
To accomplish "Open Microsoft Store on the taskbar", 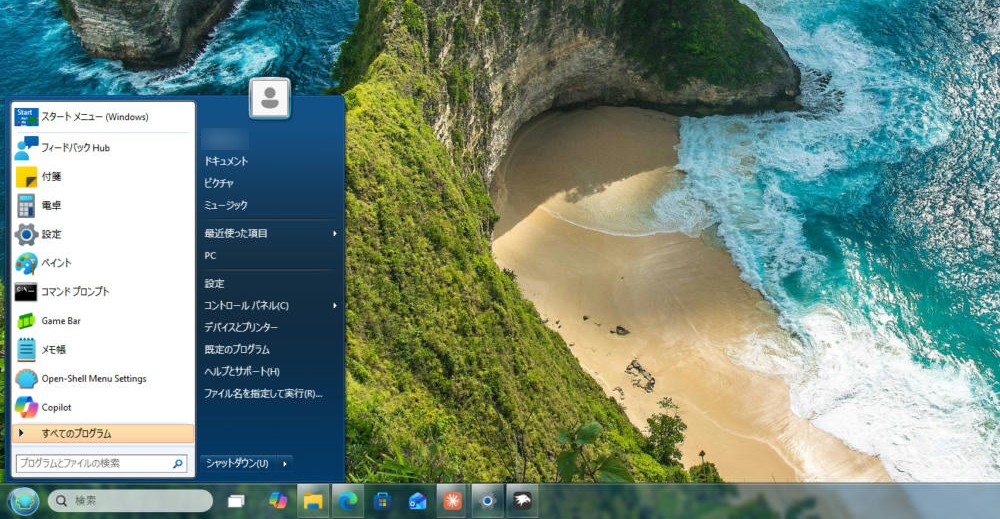I will [x=383, y=501].
